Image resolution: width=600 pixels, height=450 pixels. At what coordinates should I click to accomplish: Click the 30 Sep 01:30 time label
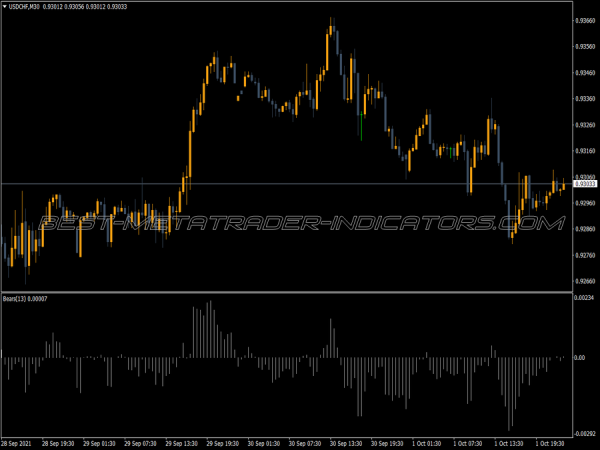pos(264,443)
